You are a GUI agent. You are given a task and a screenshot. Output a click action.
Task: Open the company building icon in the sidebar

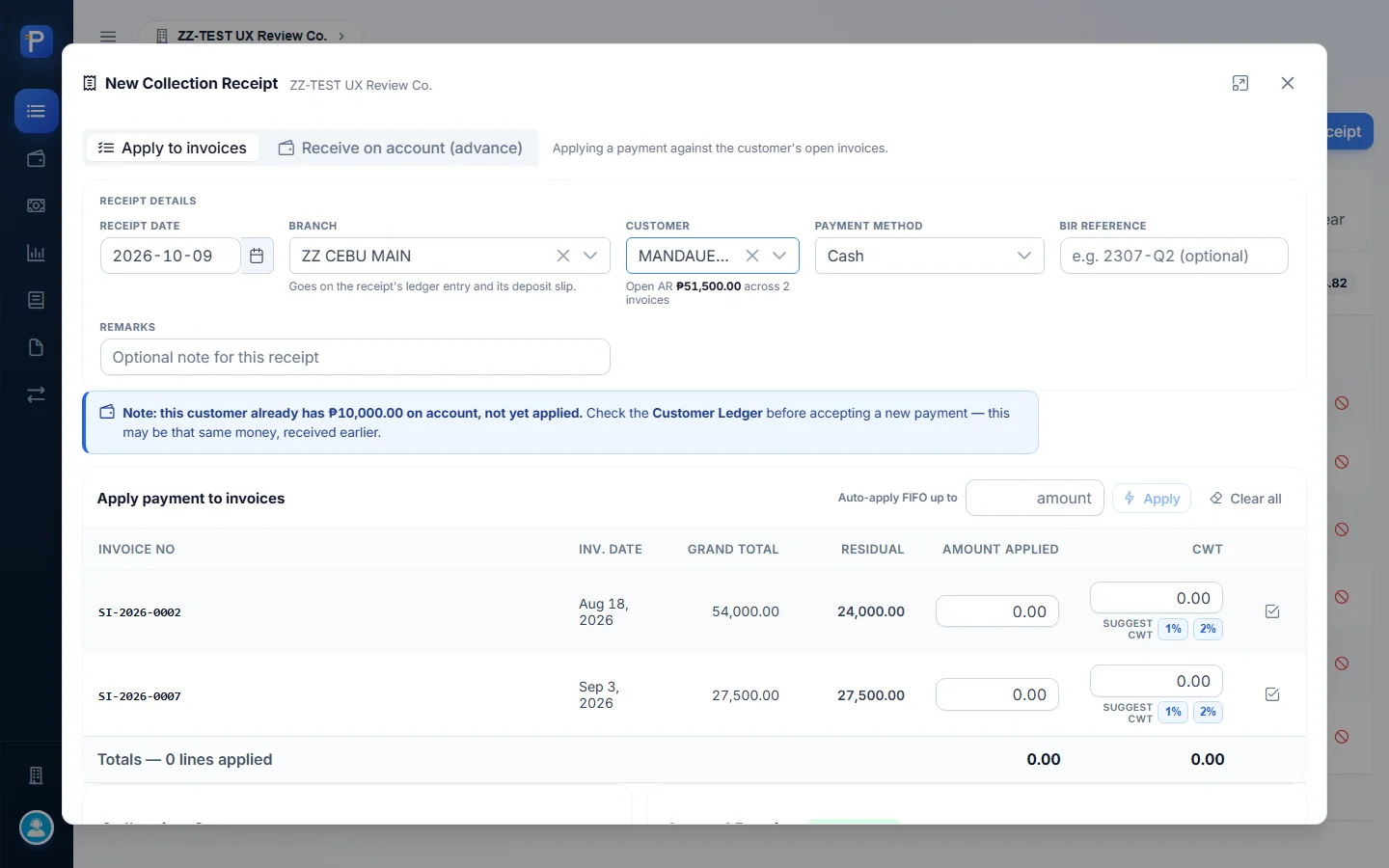point(37,775)
